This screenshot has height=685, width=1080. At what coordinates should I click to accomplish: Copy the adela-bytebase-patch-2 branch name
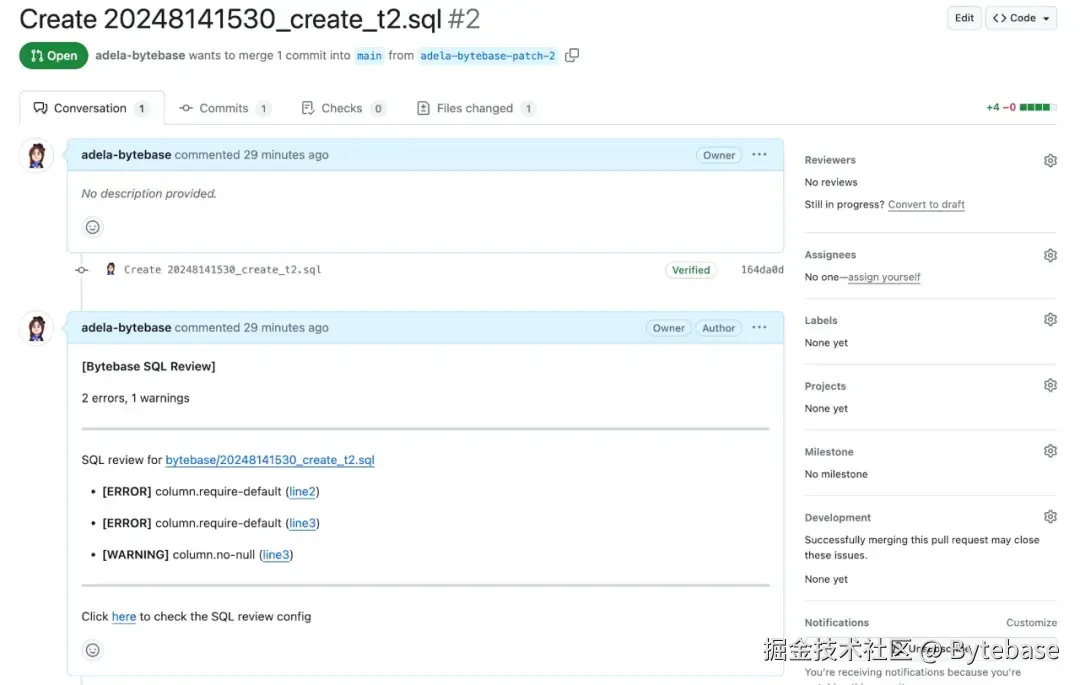pos(572,55)
